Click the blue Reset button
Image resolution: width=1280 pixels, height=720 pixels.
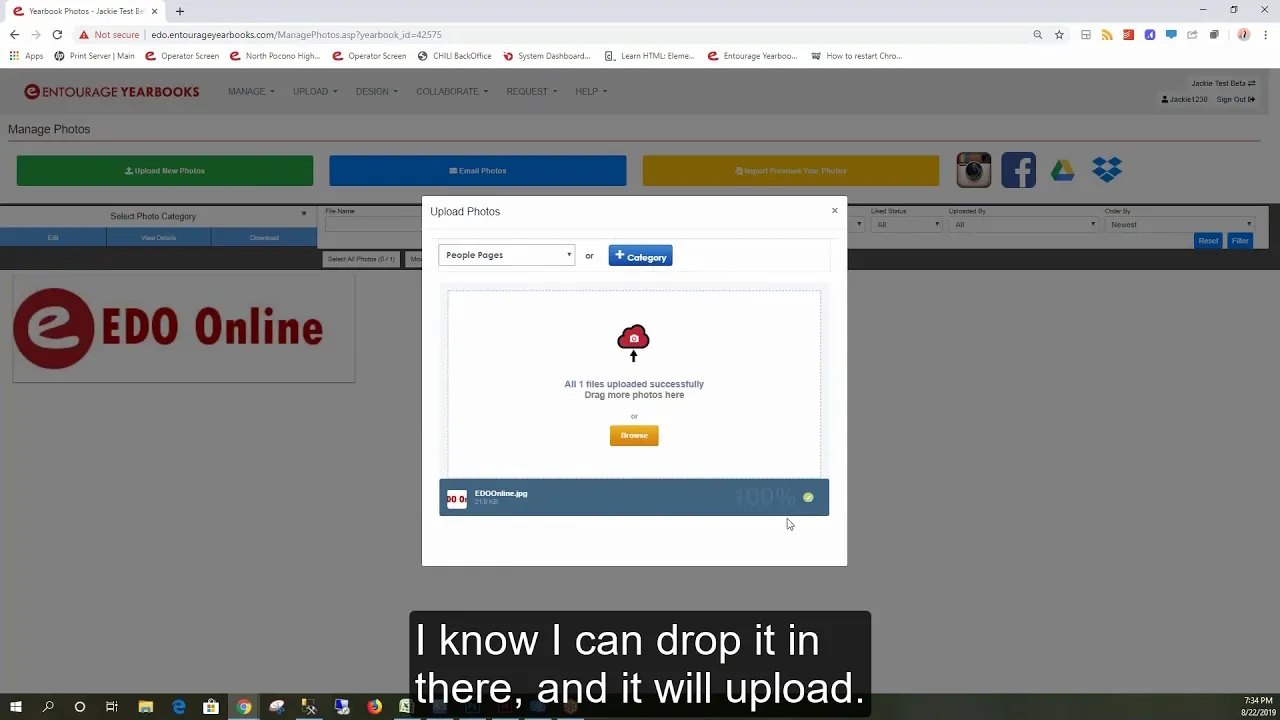[x=1208, y=241]
